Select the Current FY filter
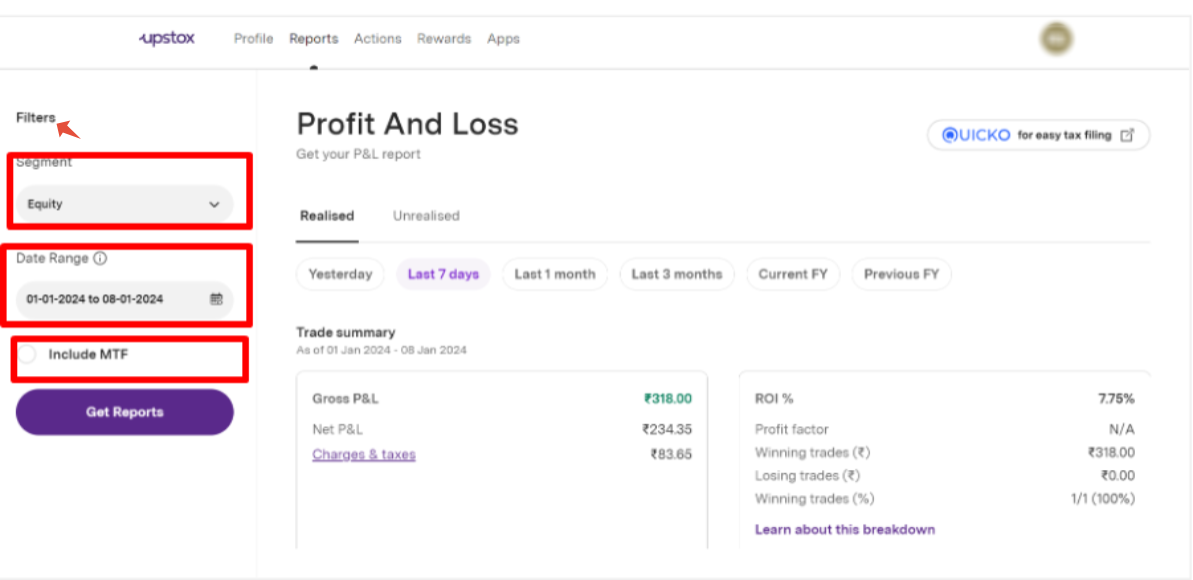1193x580 pixels. click(x=793, y=275)
